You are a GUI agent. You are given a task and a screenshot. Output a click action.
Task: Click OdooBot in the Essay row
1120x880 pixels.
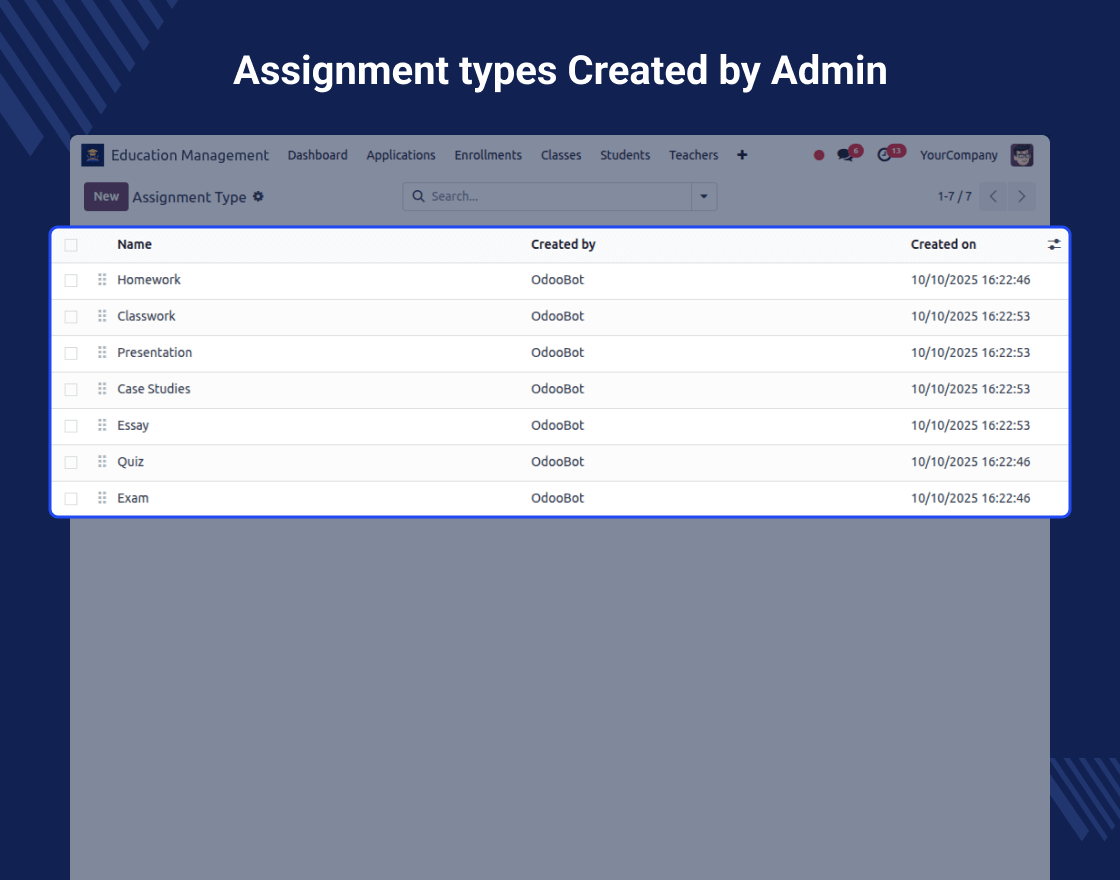pyautogui.click(x=557, y=426)
